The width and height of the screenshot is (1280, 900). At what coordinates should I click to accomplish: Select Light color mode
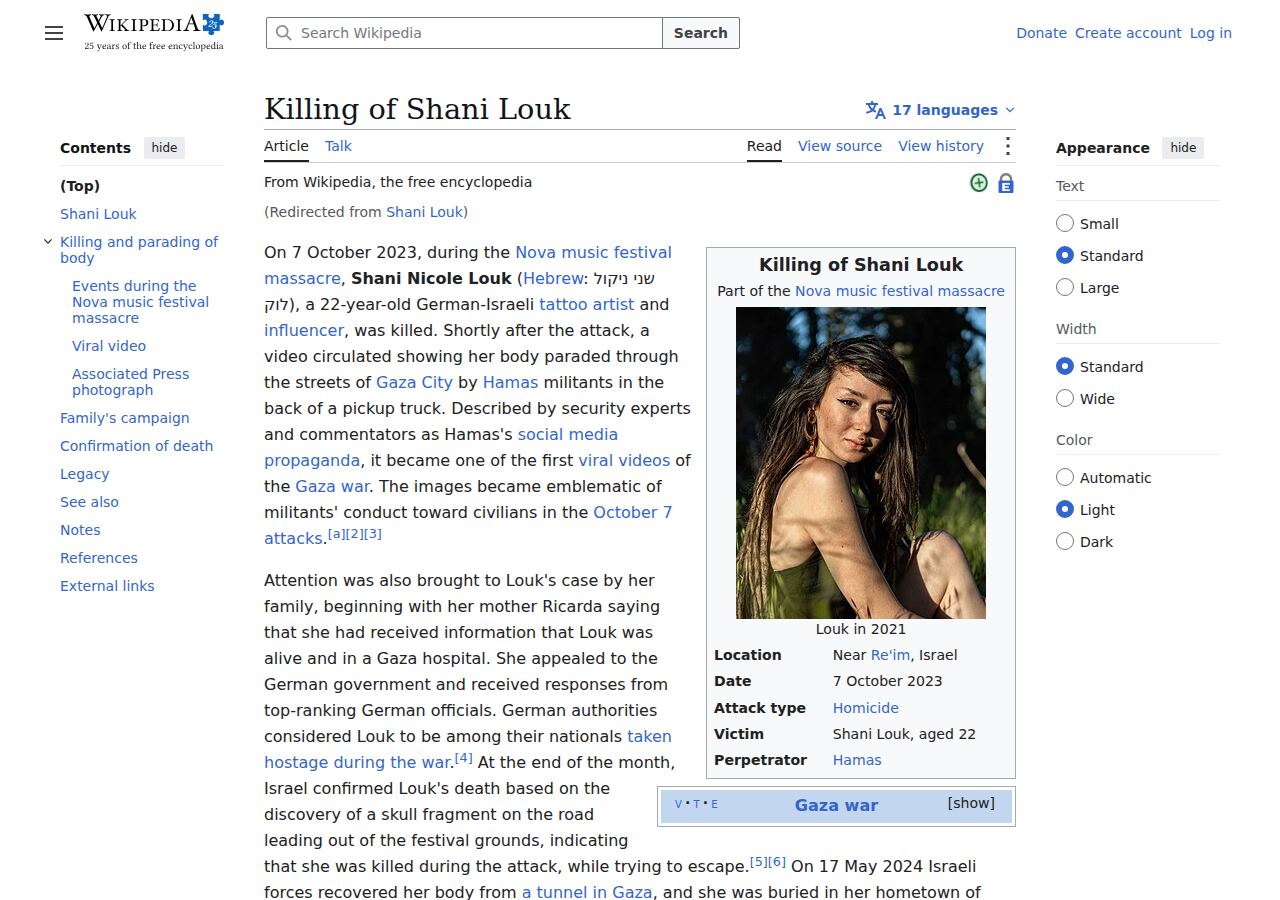tap(1065, 509)
